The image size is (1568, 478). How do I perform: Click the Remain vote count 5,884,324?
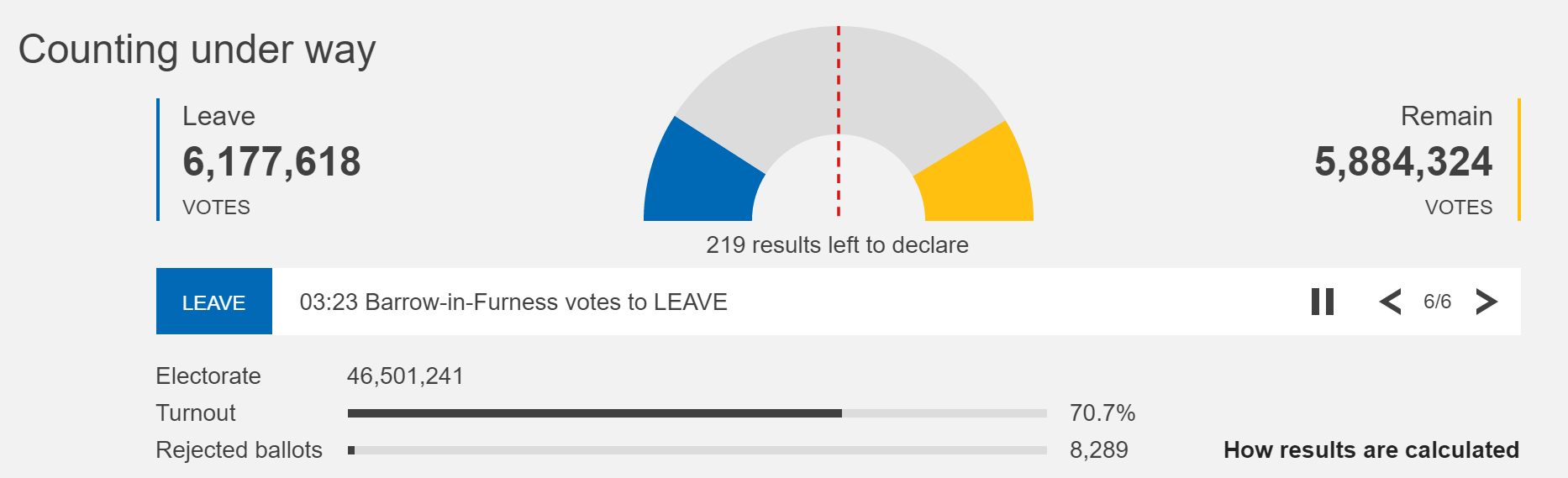[x=1403, y=161]
